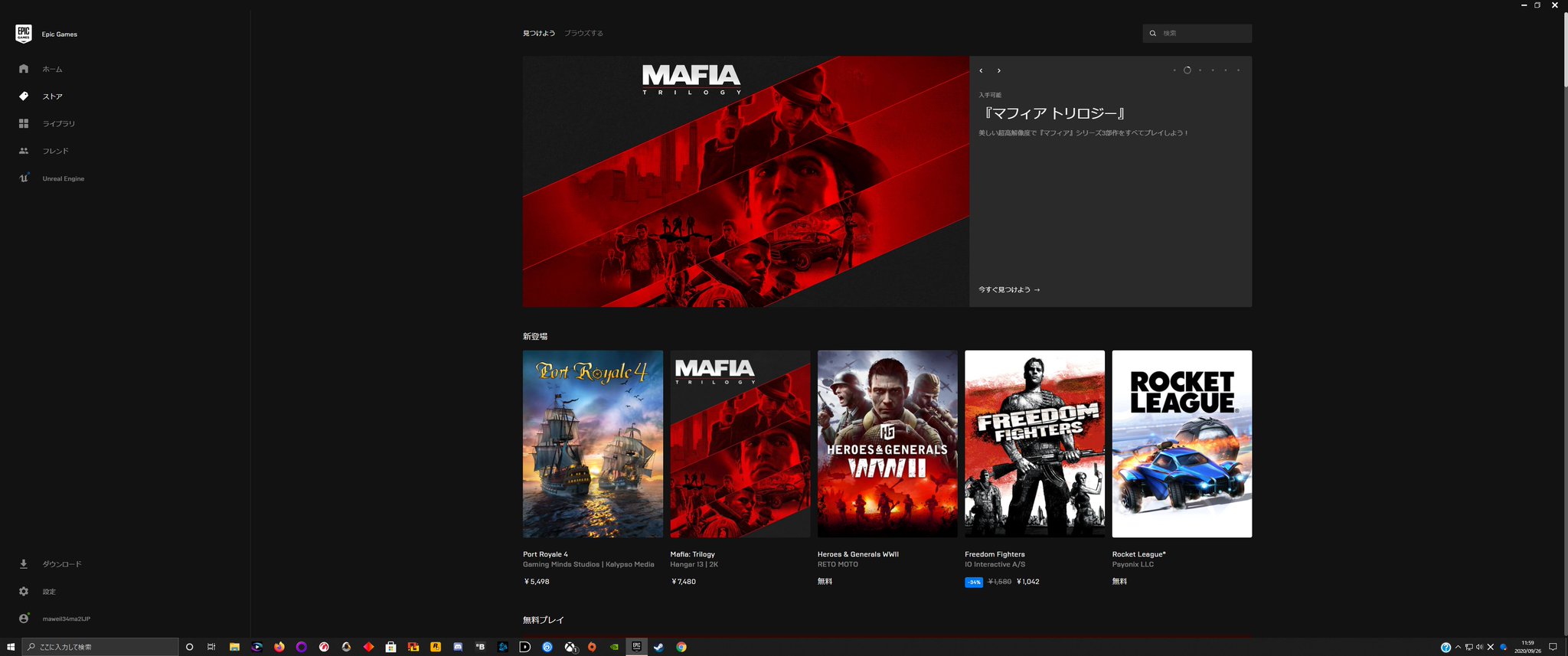
Task: Click the ¥5,498 price of Port Royale 4
Action: point(536,582)
